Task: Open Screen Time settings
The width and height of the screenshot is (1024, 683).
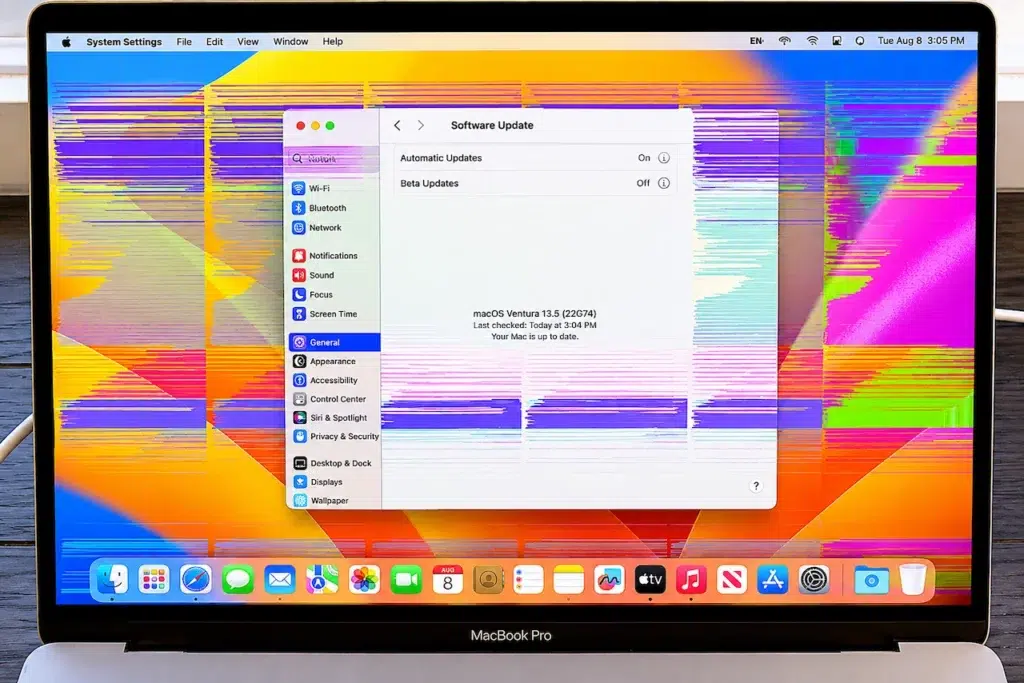Action: [333, 314]
